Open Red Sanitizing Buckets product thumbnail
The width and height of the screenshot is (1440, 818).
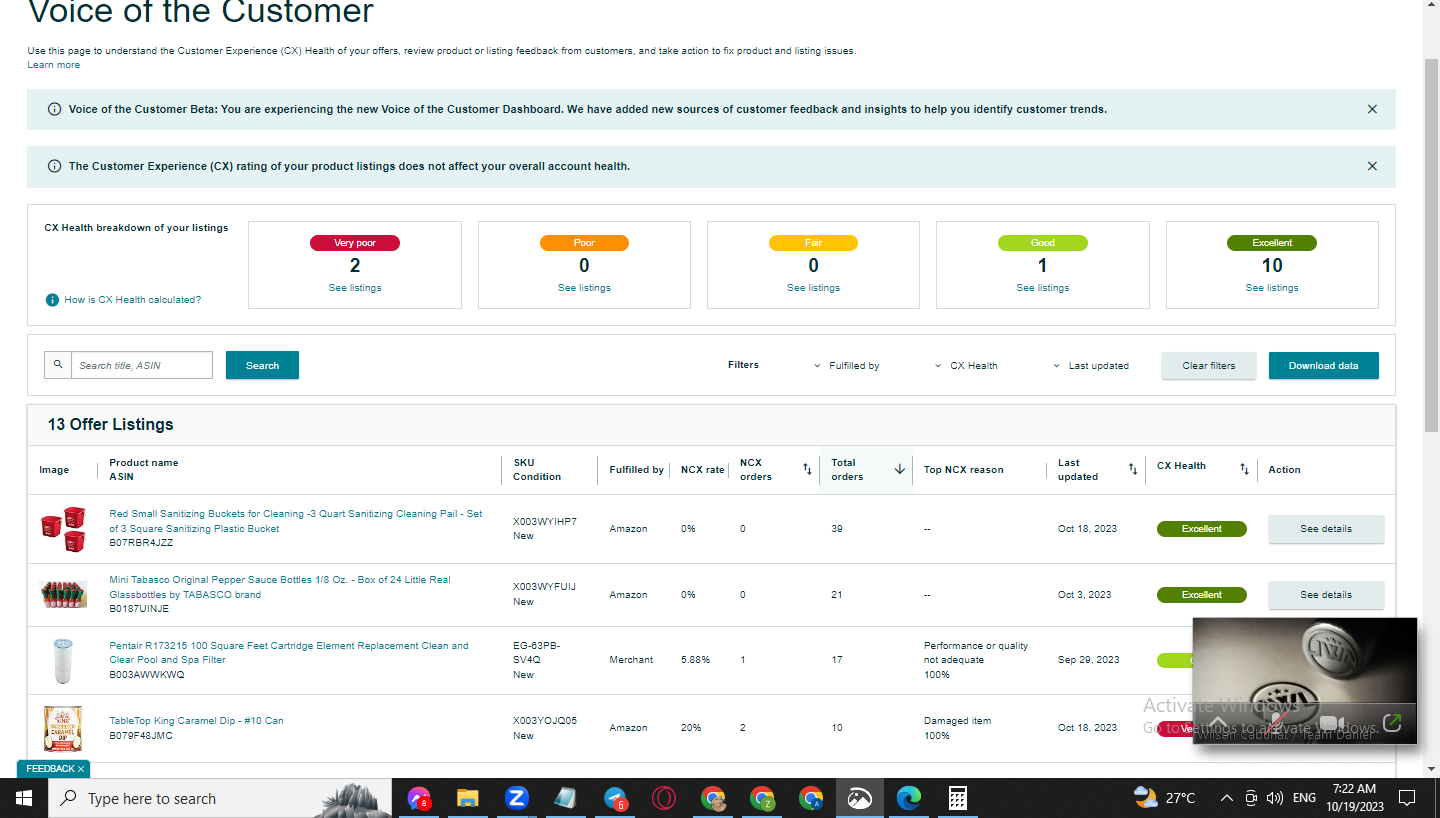63,529
